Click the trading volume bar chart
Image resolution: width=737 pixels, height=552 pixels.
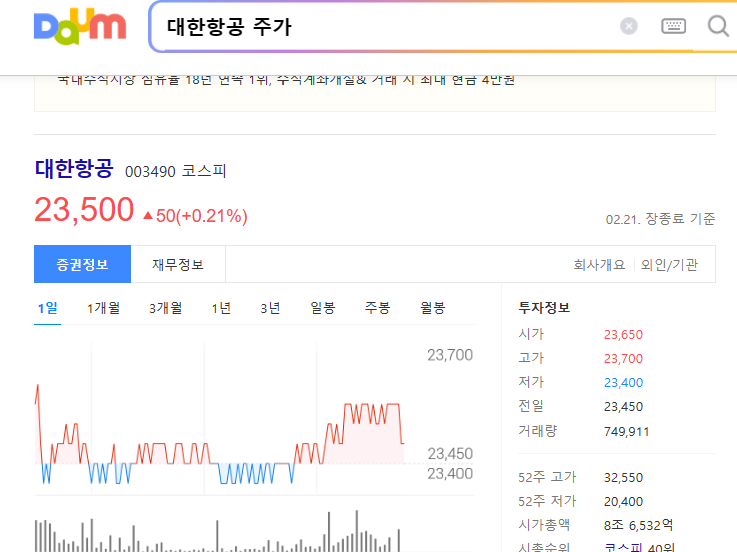pyautogui.click(x=218, y=531)
